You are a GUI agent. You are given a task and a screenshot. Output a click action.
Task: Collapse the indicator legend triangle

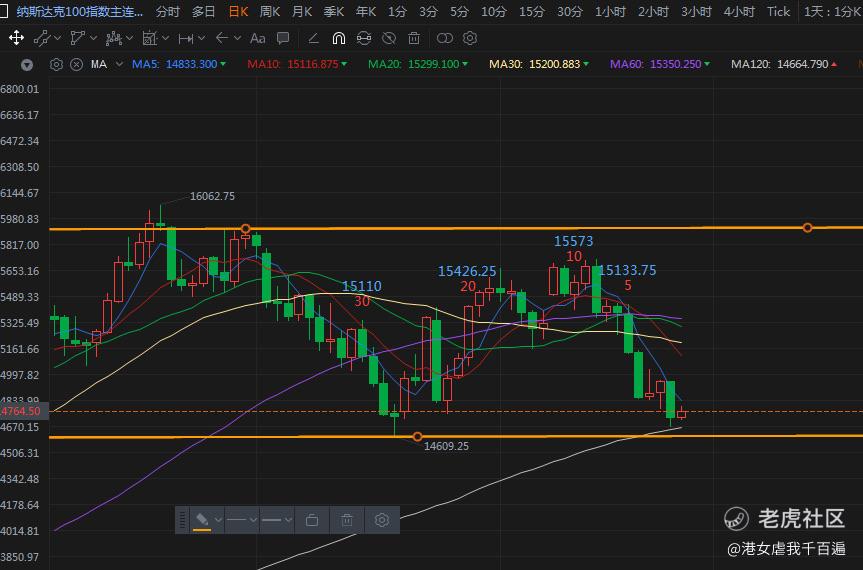(26, 65)
